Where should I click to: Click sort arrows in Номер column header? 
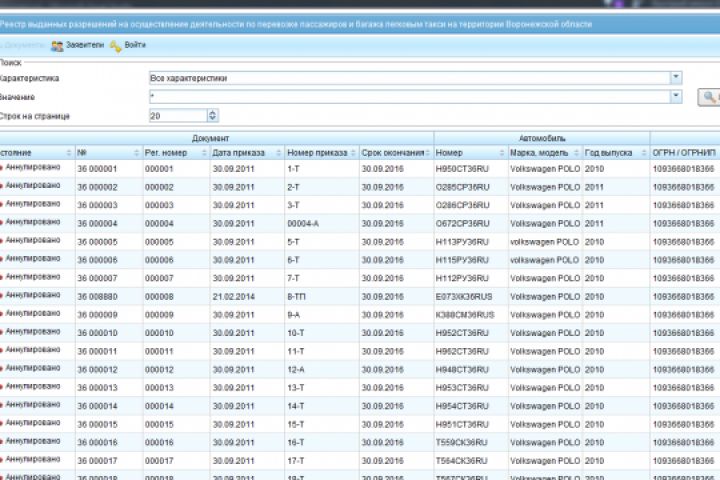click(501, 153)
